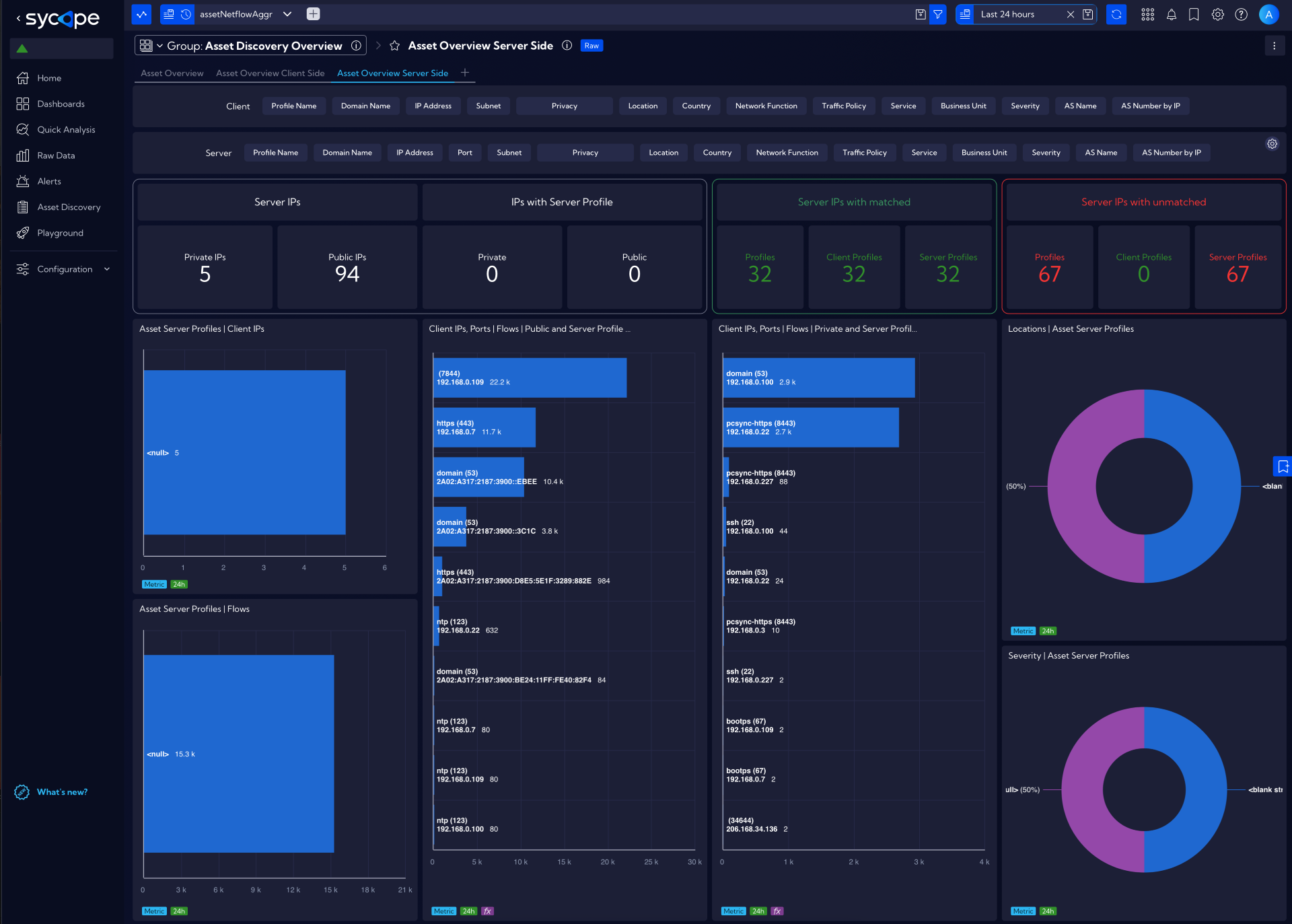Star the Asset Overview Server Side dashboard
The height and width of the screenshot is (924, 1292).
click(395, 46)
